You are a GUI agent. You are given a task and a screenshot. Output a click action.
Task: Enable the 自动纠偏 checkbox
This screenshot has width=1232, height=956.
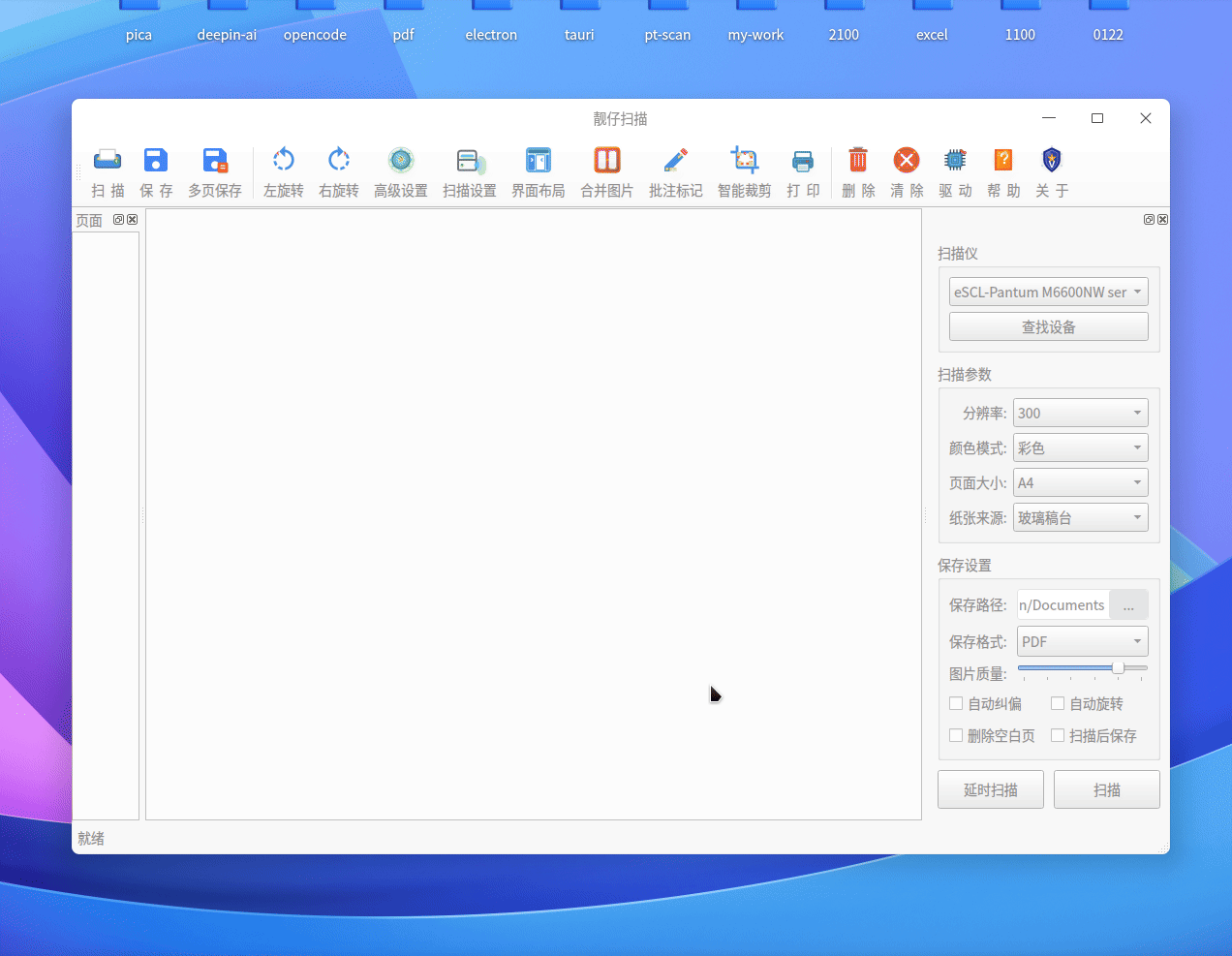957,704
